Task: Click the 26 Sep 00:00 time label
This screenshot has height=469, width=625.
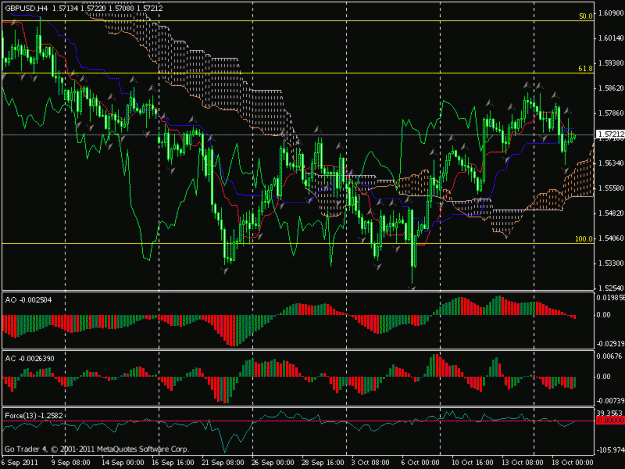Action: [273, 463]
